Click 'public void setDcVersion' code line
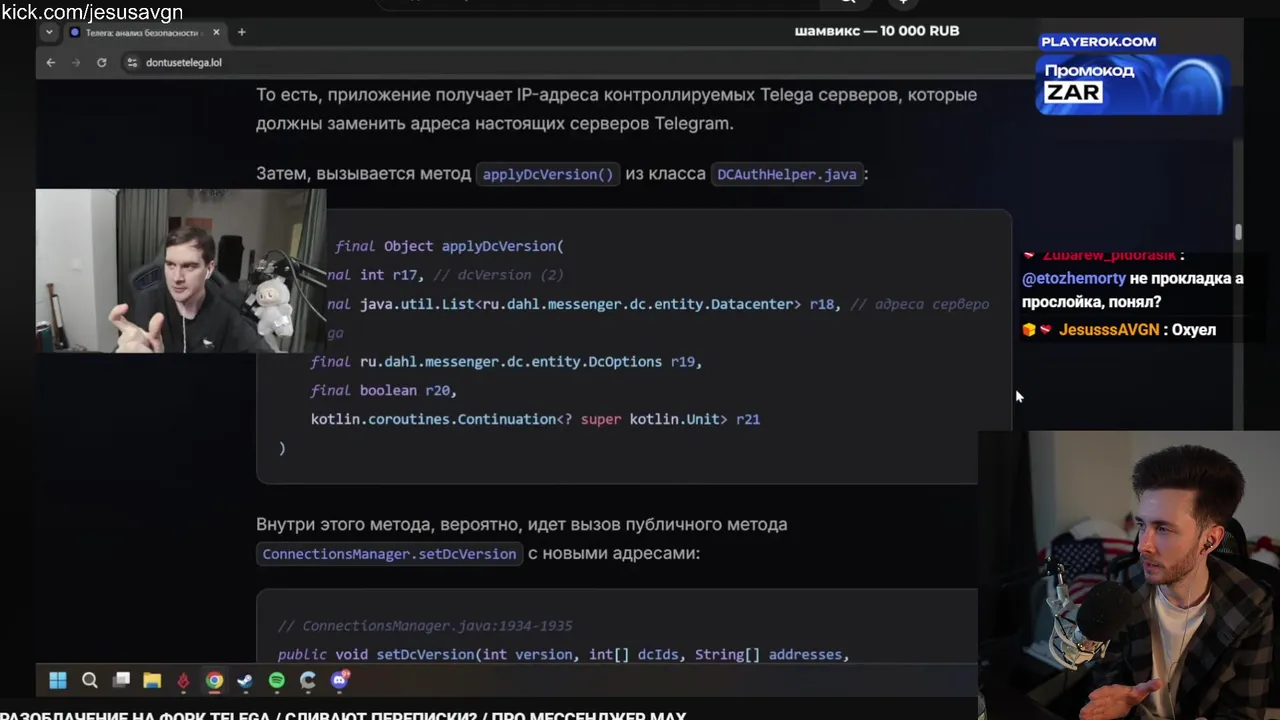 click(x=564, y=654)
